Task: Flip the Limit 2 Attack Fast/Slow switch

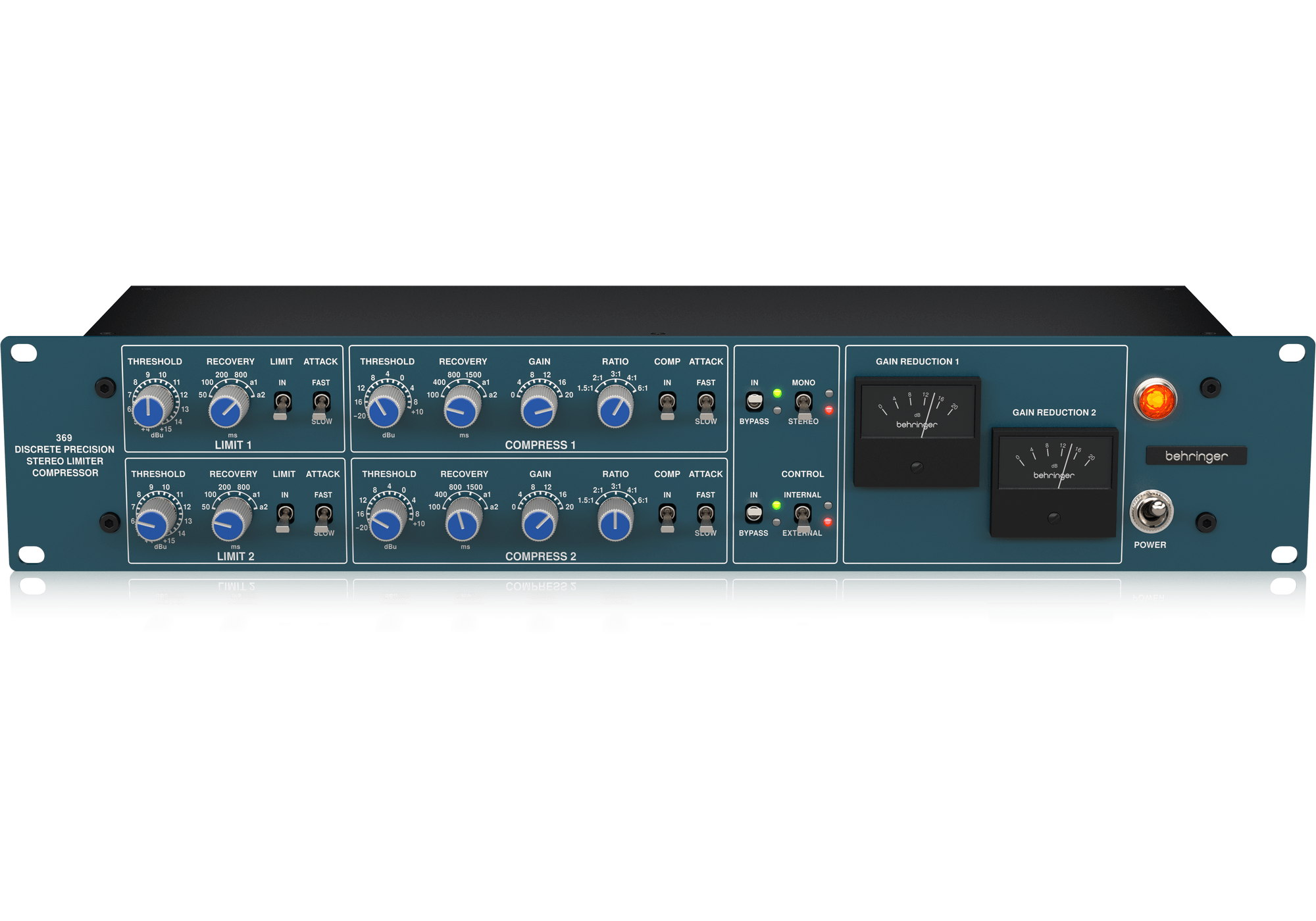Action: [324, 516]
